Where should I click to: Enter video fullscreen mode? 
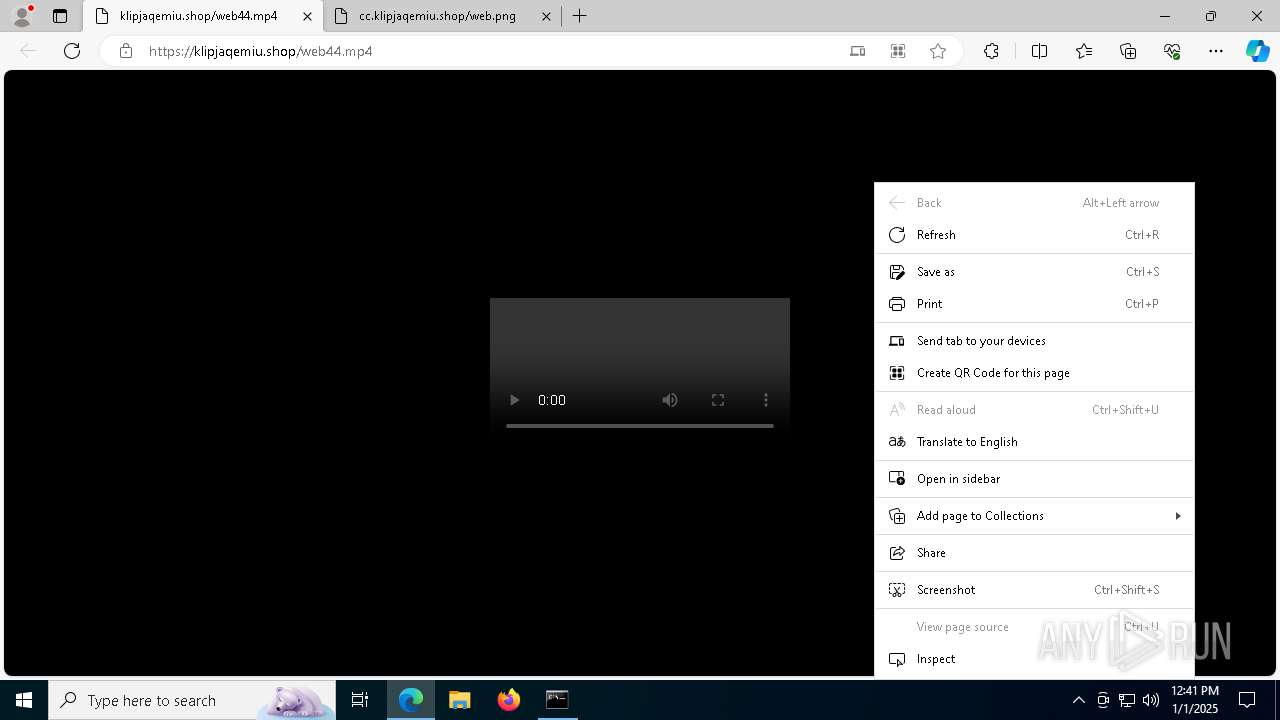coord(718,400)
